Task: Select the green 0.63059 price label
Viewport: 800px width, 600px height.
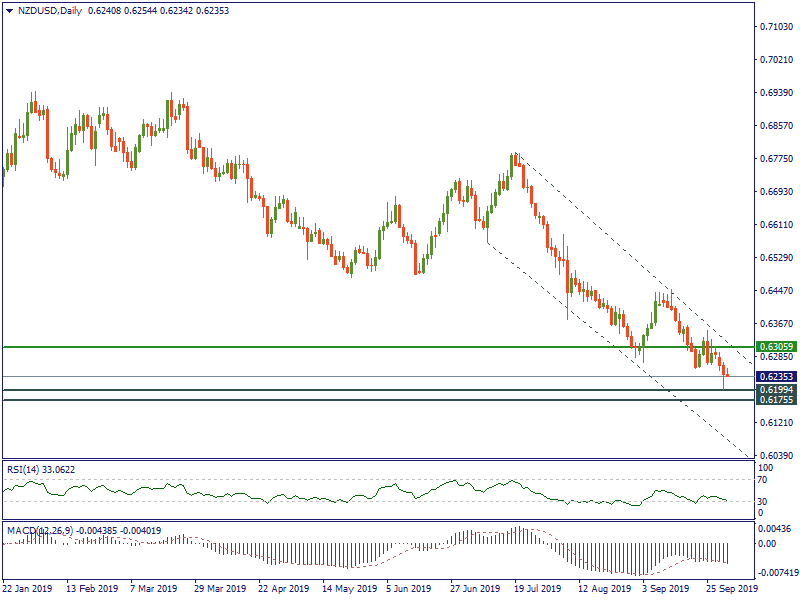Action: tap(775, 347)
